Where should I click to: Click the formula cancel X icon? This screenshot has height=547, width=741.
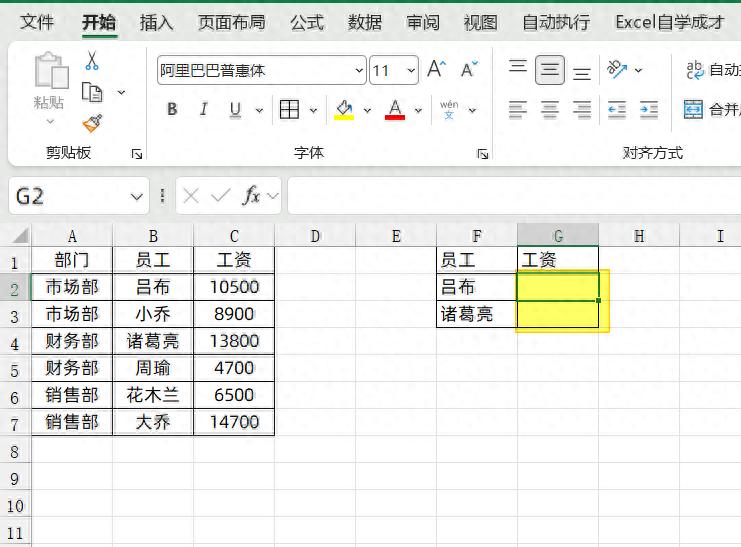point(191,196)
